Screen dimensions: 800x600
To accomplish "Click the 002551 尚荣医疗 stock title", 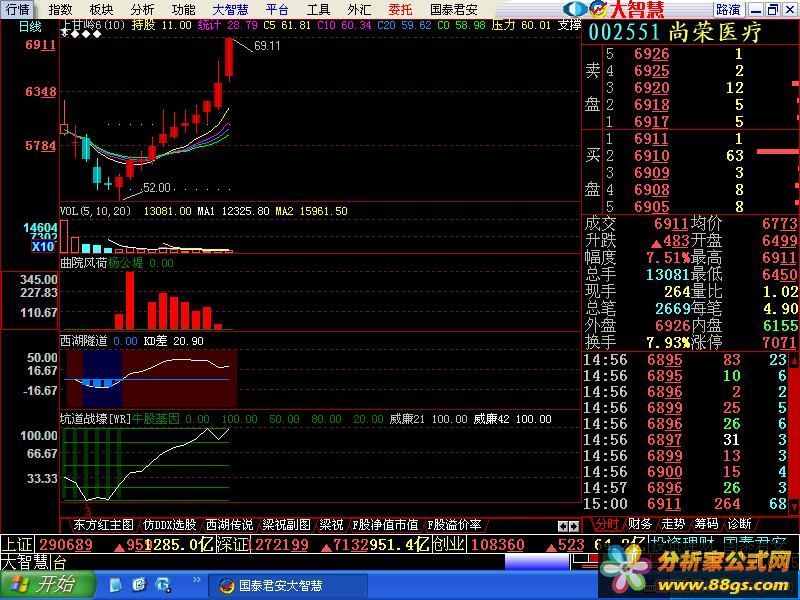I will tap(674, 32).
